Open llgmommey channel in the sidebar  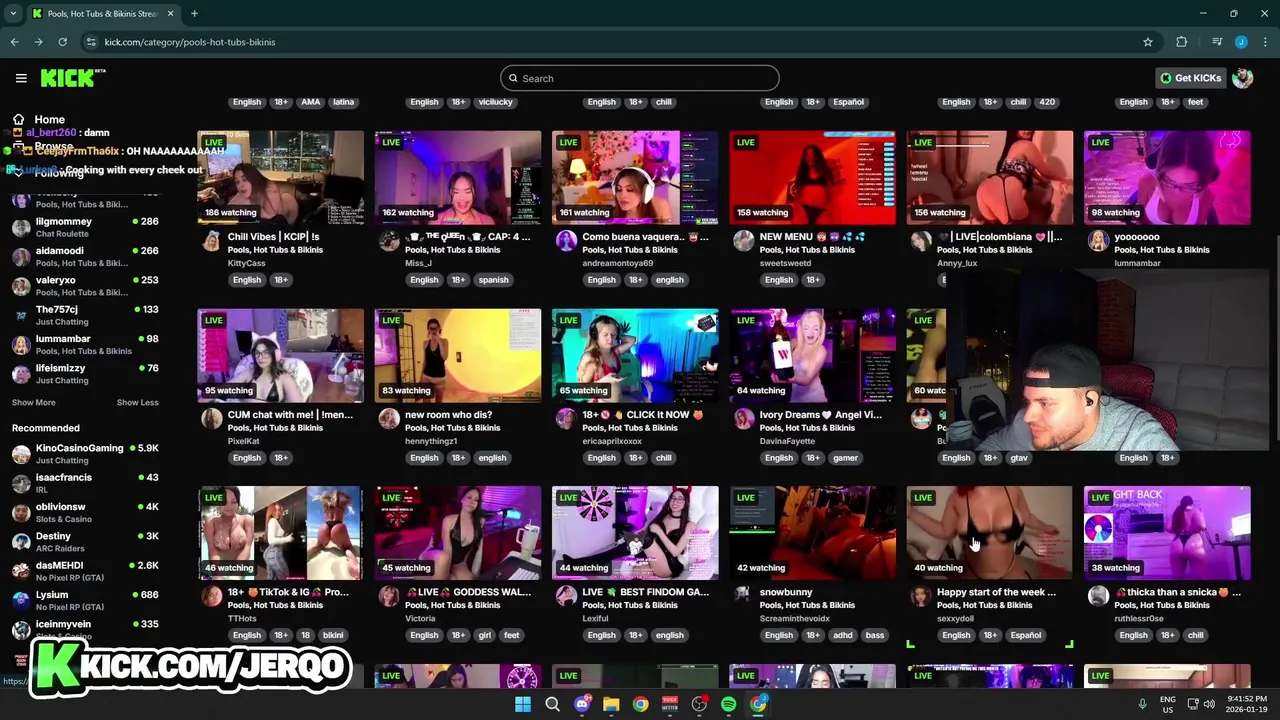[85, 227]
